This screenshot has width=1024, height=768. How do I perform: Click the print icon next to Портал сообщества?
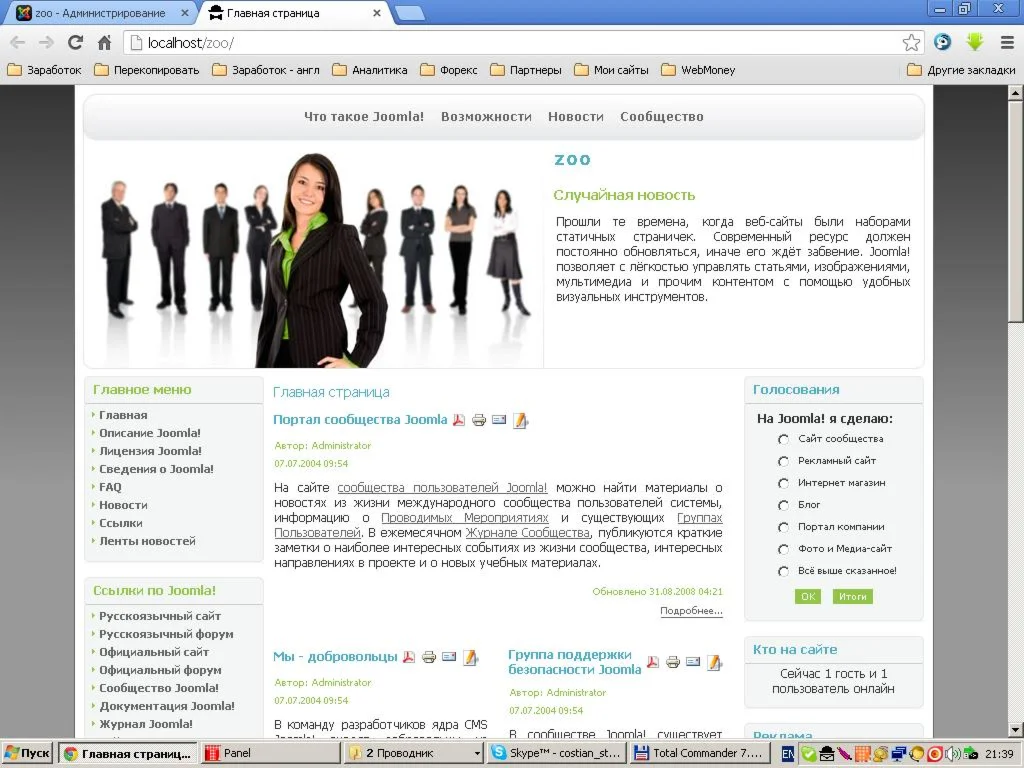pos(479,421)
